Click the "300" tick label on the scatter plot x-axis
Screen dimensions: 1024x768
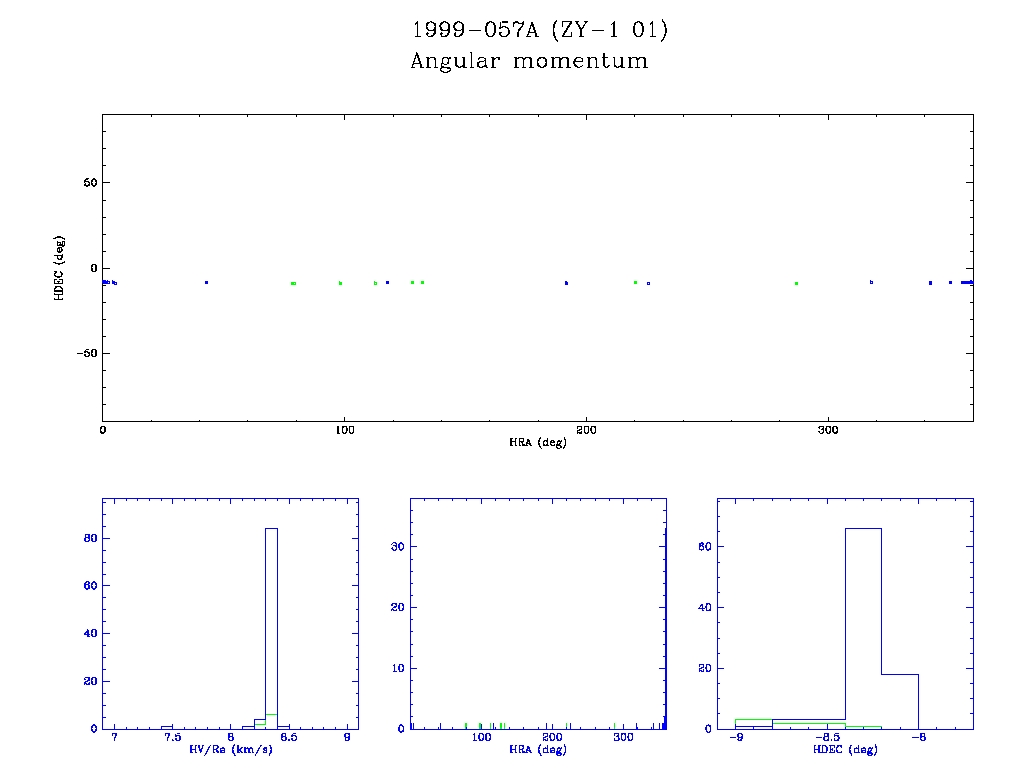point(827,430)
